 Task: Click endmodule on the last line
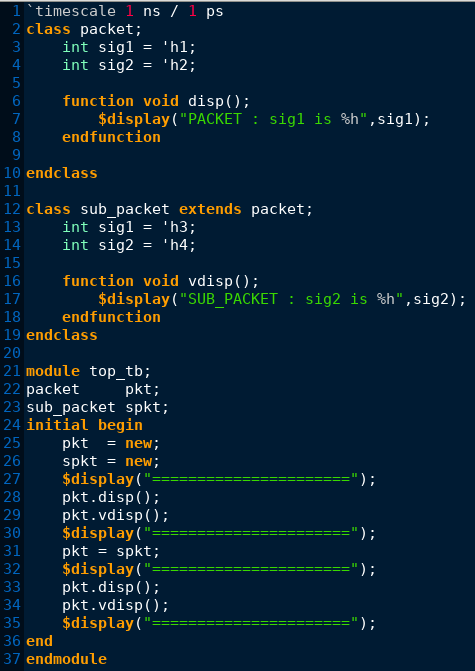tap(66, 658)
